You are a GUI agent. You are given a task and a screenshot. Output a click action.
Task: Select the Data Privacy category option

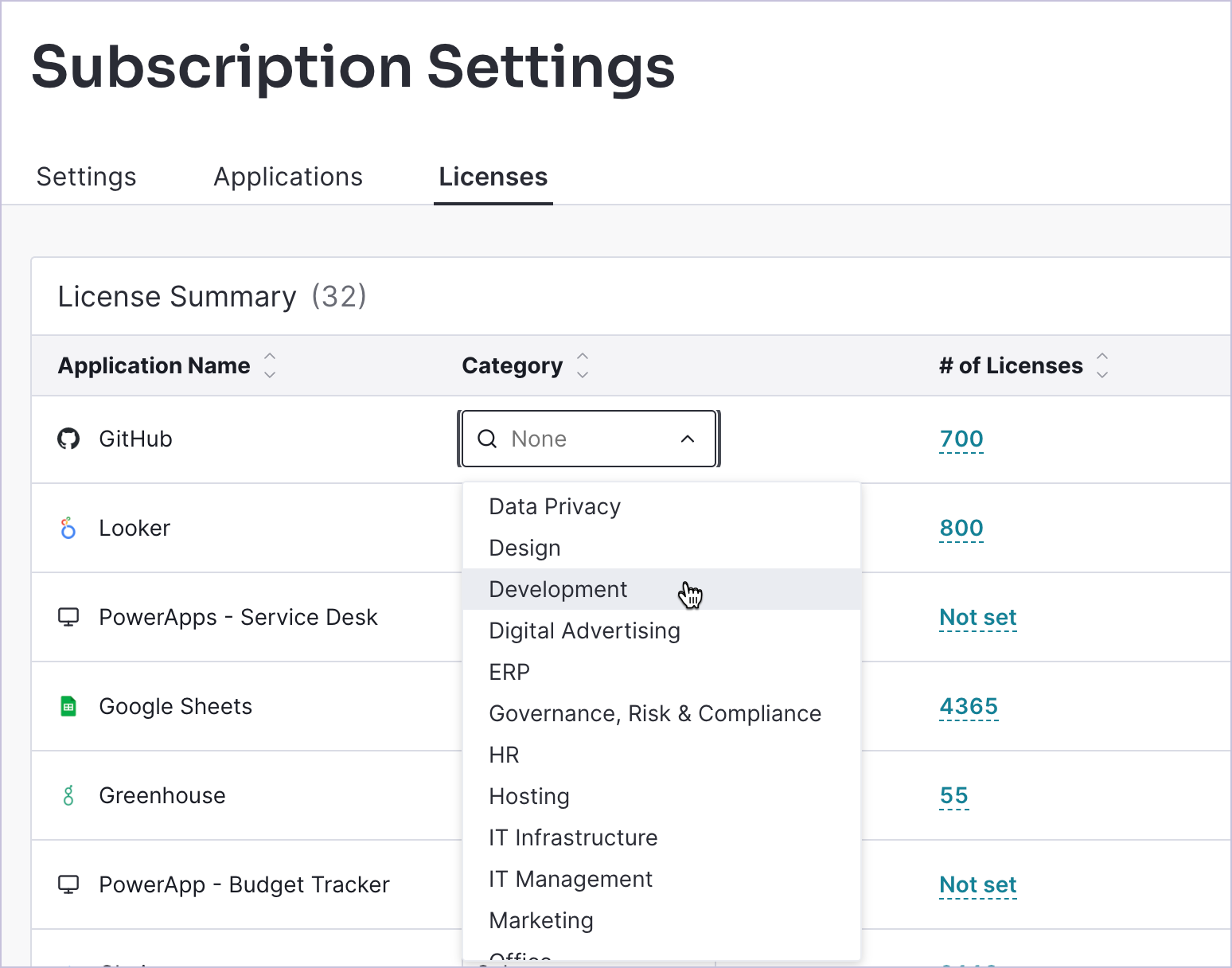point(555,506)
